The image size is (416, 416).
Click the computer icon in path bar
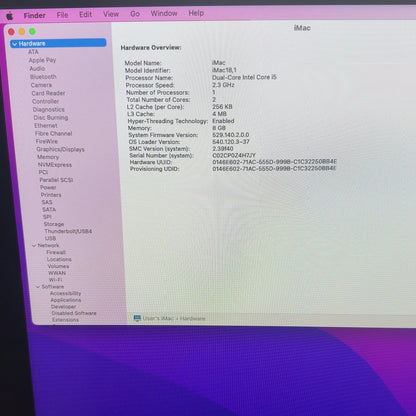137,318
